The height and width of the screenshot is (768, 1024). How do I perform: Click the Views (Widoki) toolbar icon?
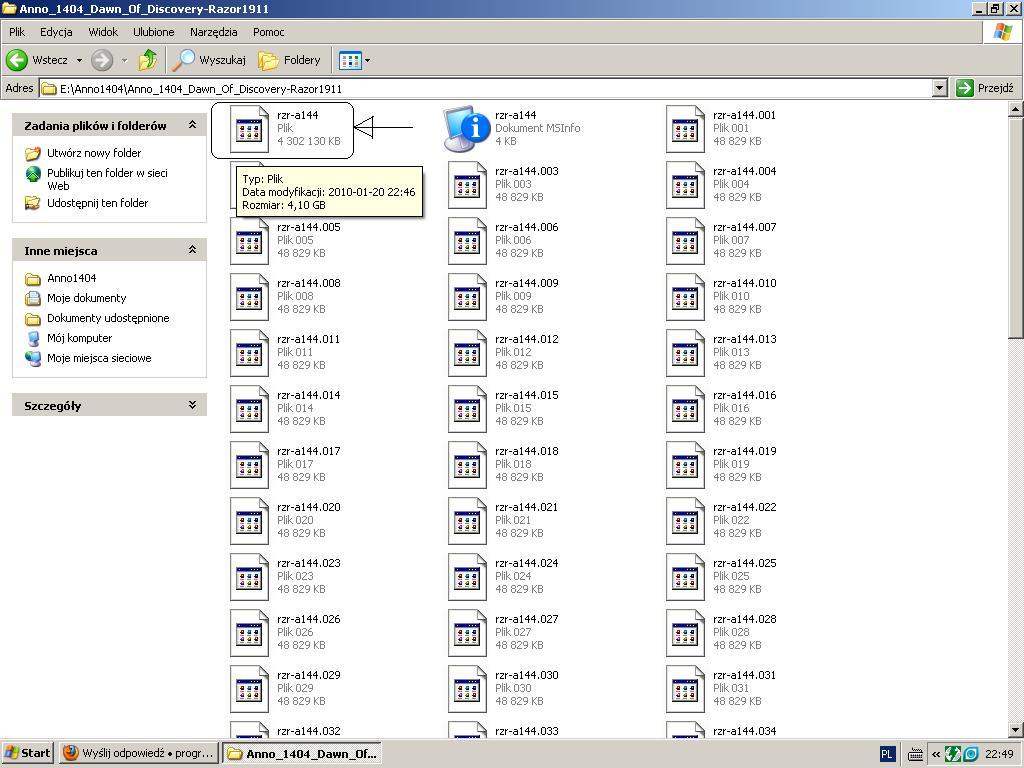click(349, 61)
